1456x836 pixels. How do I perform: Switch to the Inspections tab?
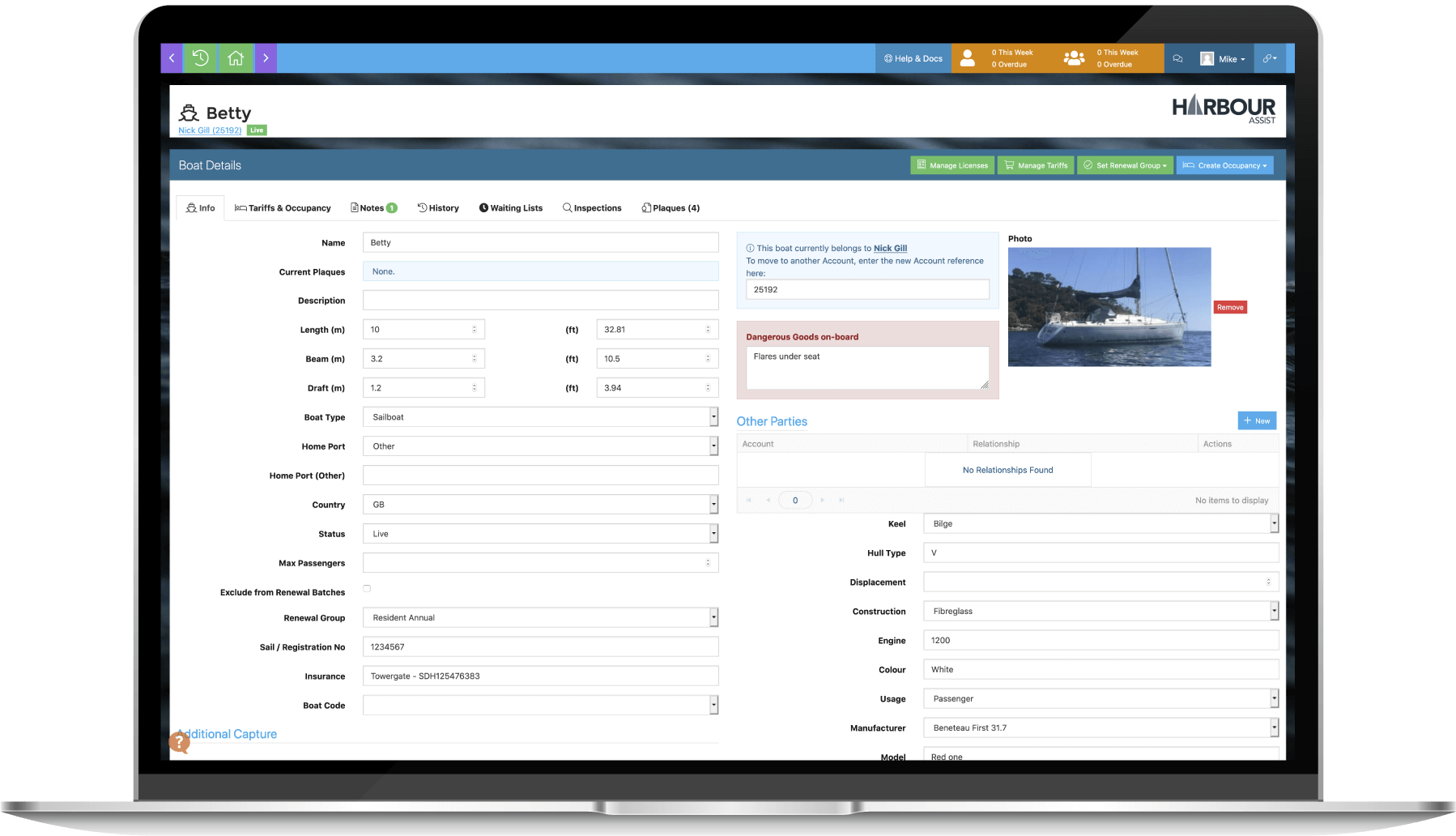592,207
